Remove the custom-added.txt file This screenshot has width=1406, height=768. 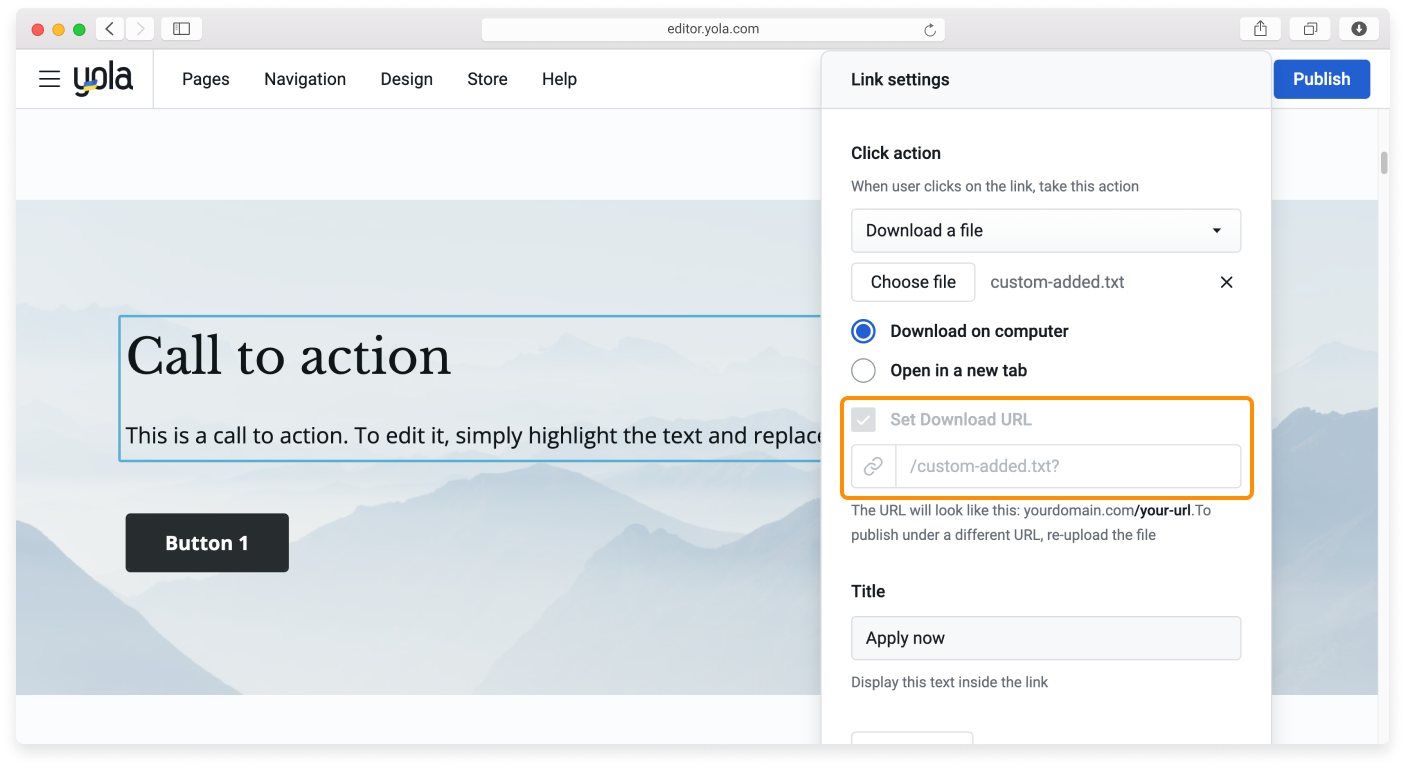(1226, 282)
